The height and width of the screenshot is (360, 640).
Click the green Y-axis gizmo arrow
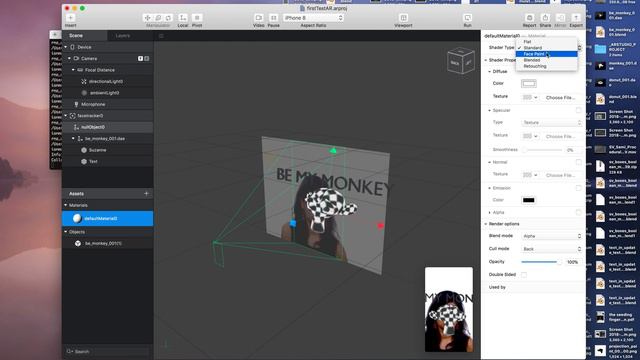coord(333,151)
